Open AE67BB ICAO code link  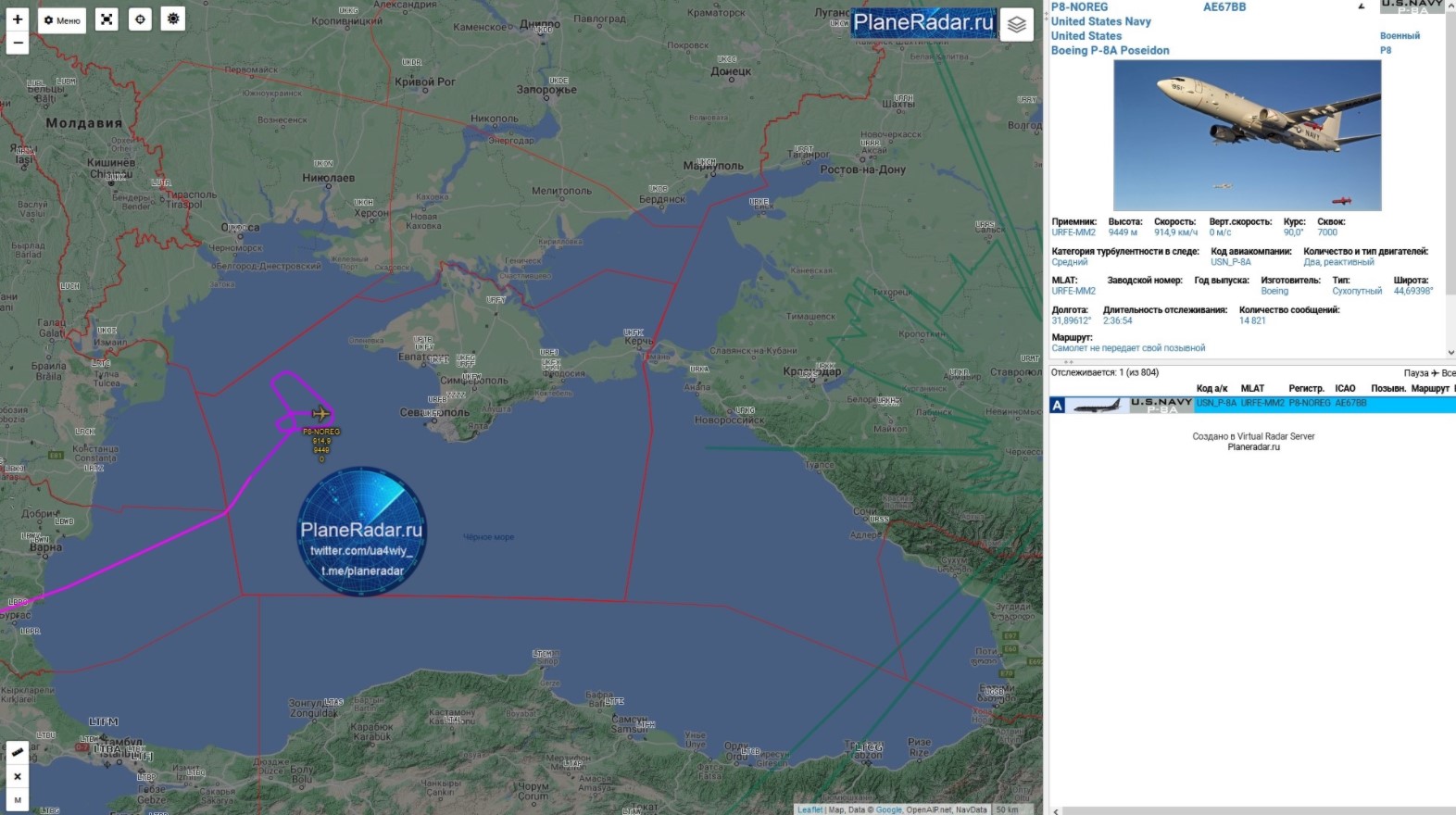tap(1224, 6)
